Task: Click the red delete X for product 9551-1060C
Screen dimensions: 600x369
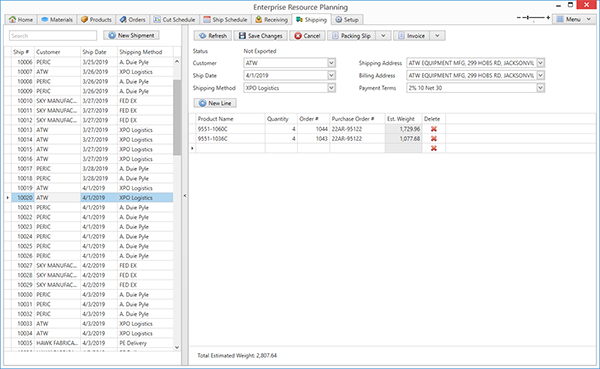Action: tap(434, 129)
